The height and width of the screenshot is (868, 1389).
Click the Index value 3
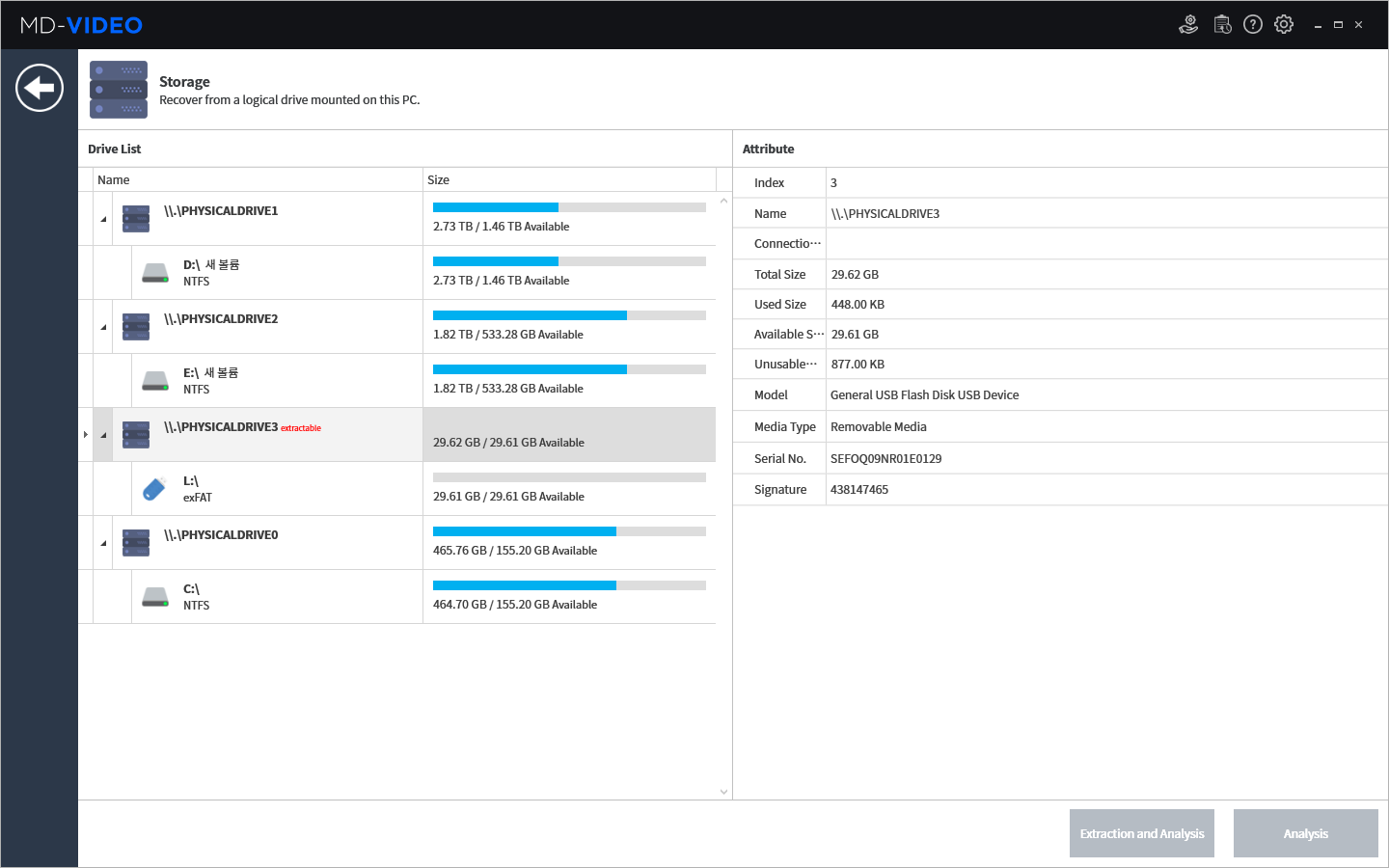[x=833, y=183]
